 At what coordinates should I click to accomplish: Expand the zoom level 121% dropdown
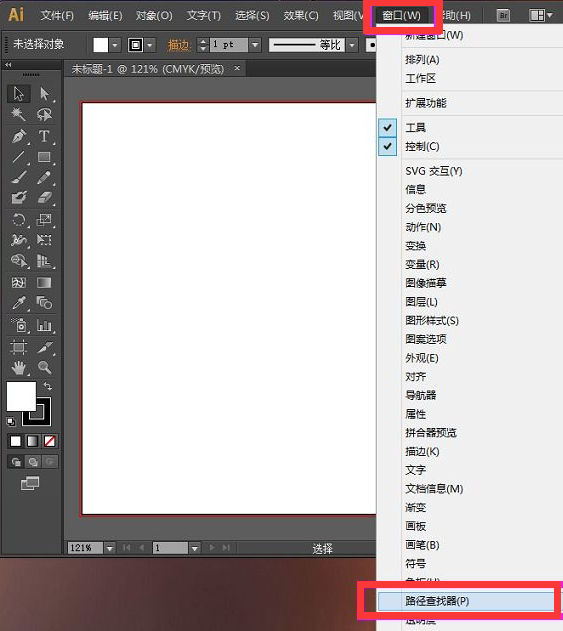pyautogui.click(x=109, y=548)
